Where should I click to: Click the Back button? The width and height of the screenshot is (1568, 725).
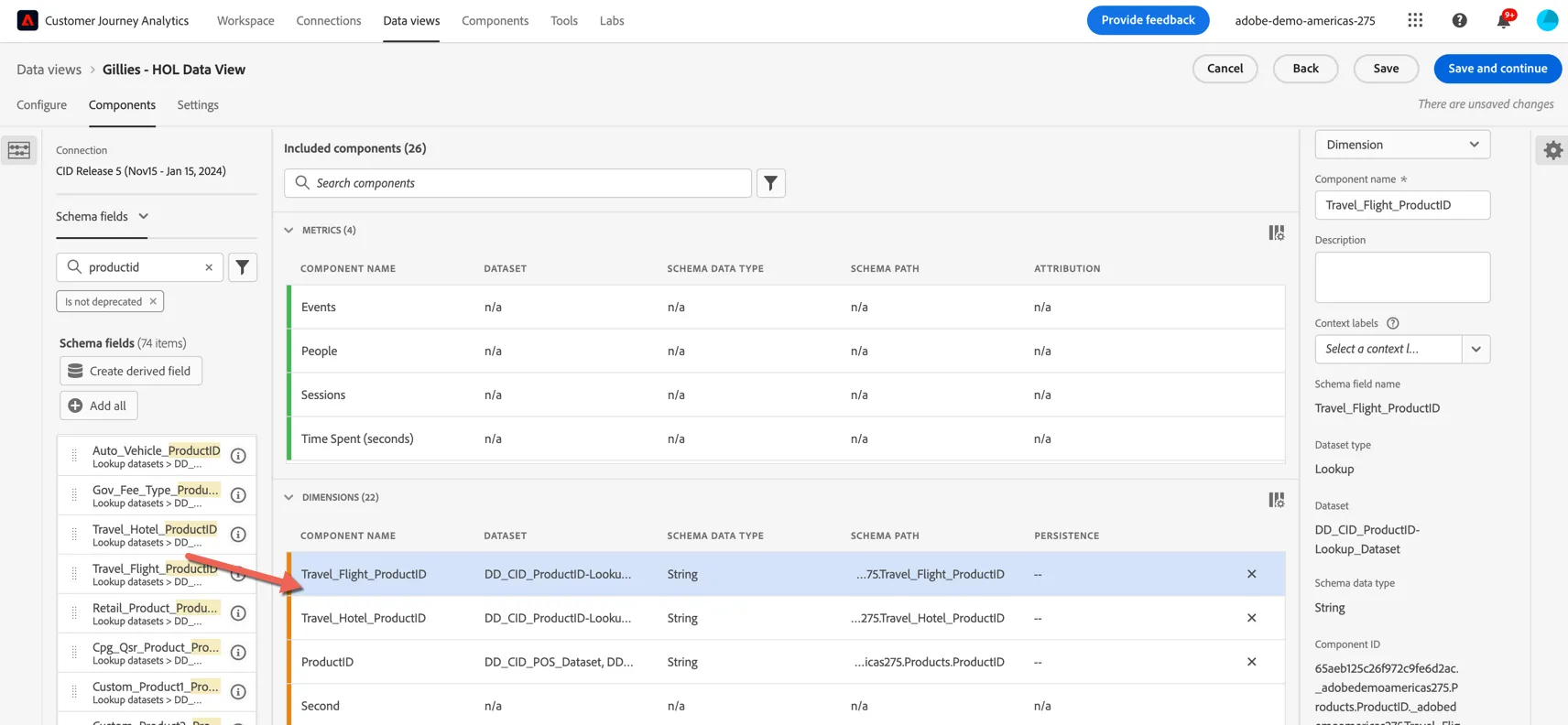pos(1305,69)
